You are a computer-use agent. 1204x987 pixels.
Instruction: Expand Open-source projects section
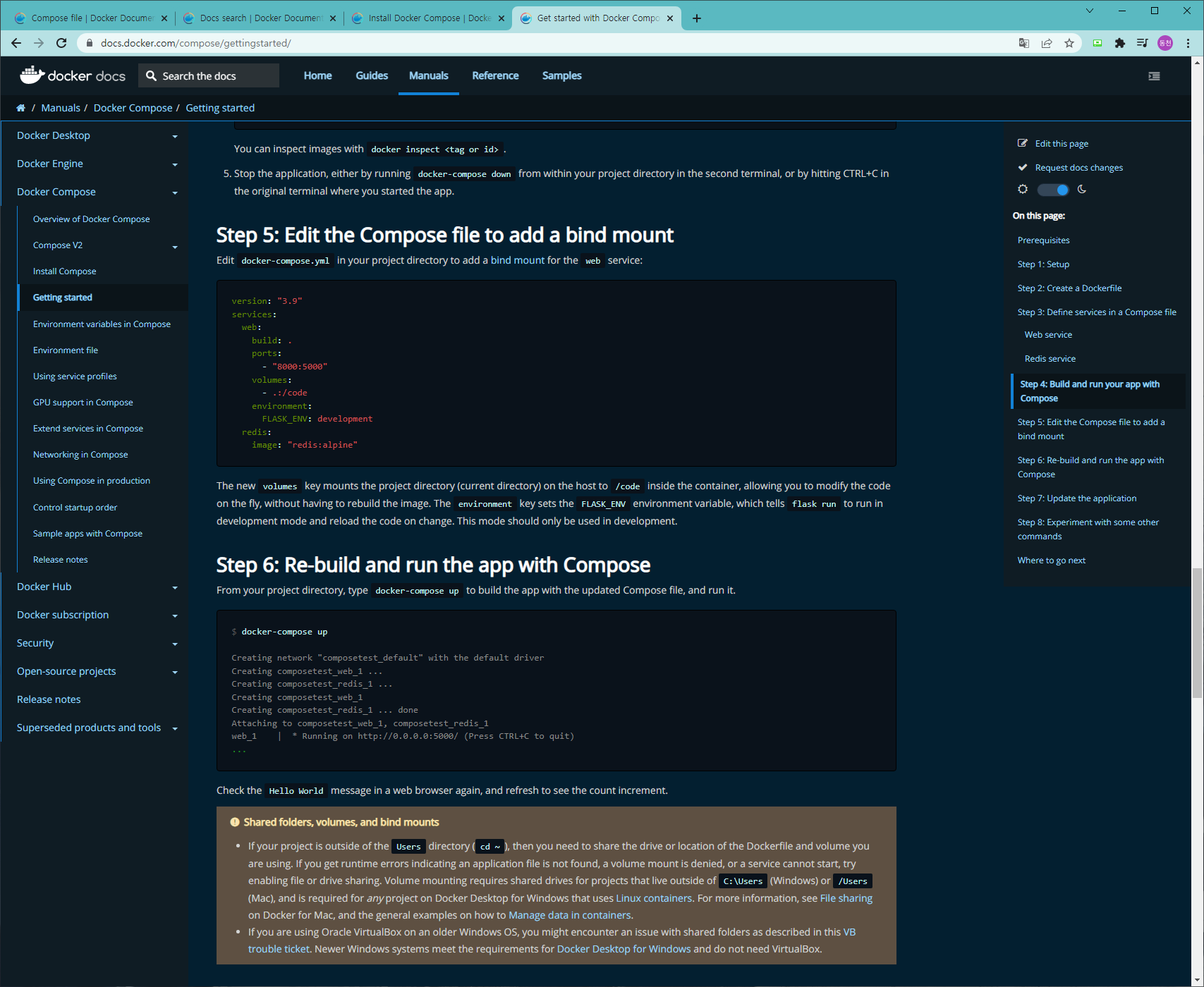(175, 672)
